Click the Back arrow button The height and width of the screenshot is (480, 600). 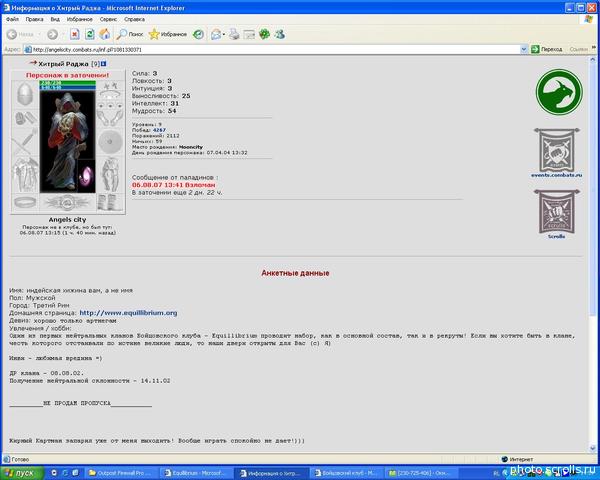pyautogui.click(x=21, y=34)
